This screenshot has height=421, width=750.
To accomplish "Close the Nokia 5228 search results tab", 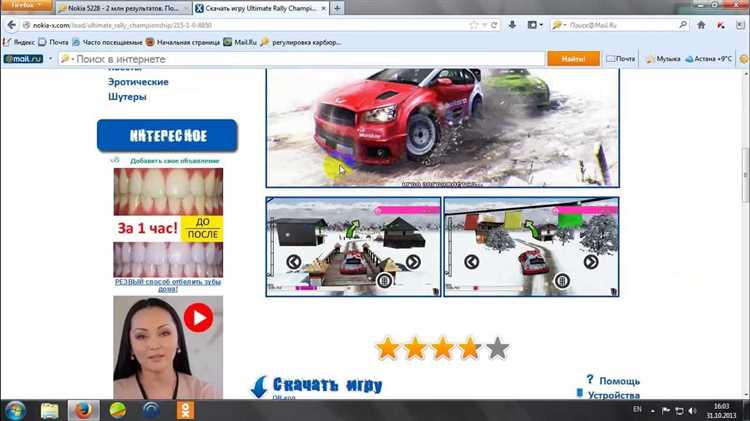I will coord(187,8).
